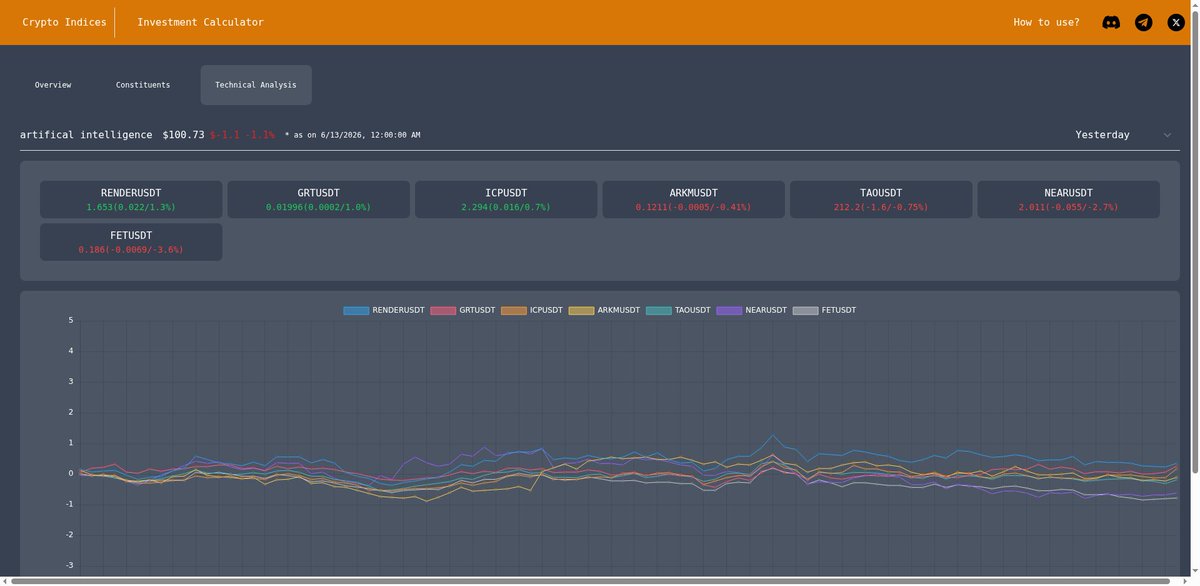Toggle TAOUSDT teal legend swatch
Screen dimensions: 1200x586
pyautogui.click(x=659, y=311)
